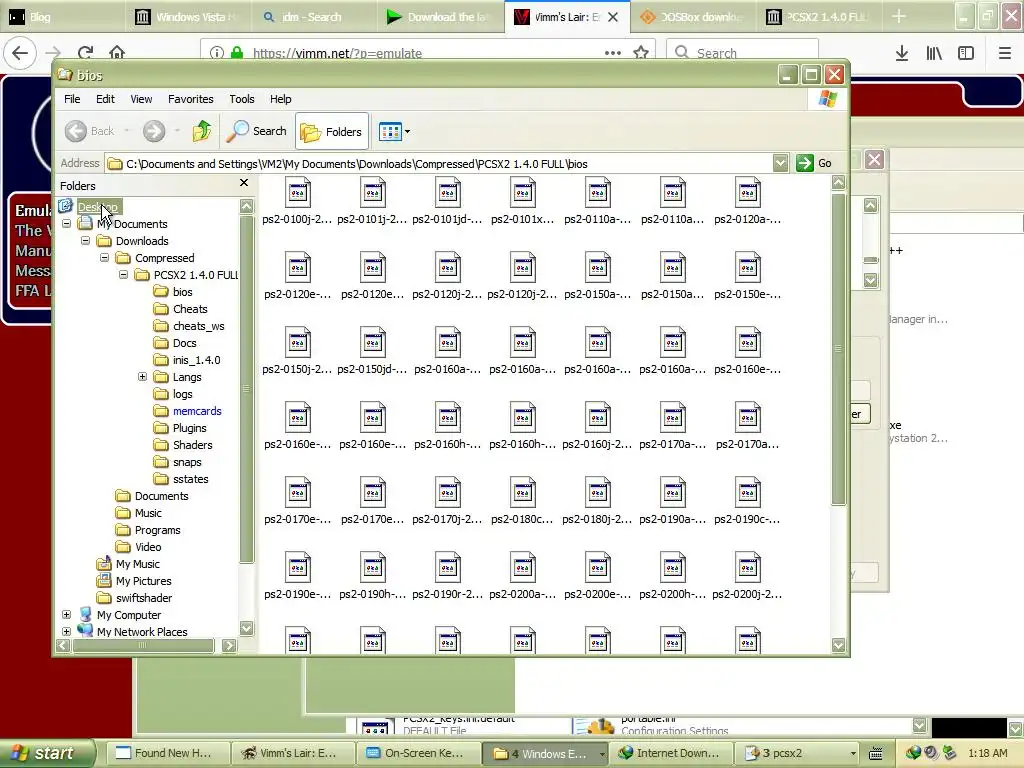Screen dimensions: 1024x768
Task: Click the browser Home icon
Action: click(117, 52)
